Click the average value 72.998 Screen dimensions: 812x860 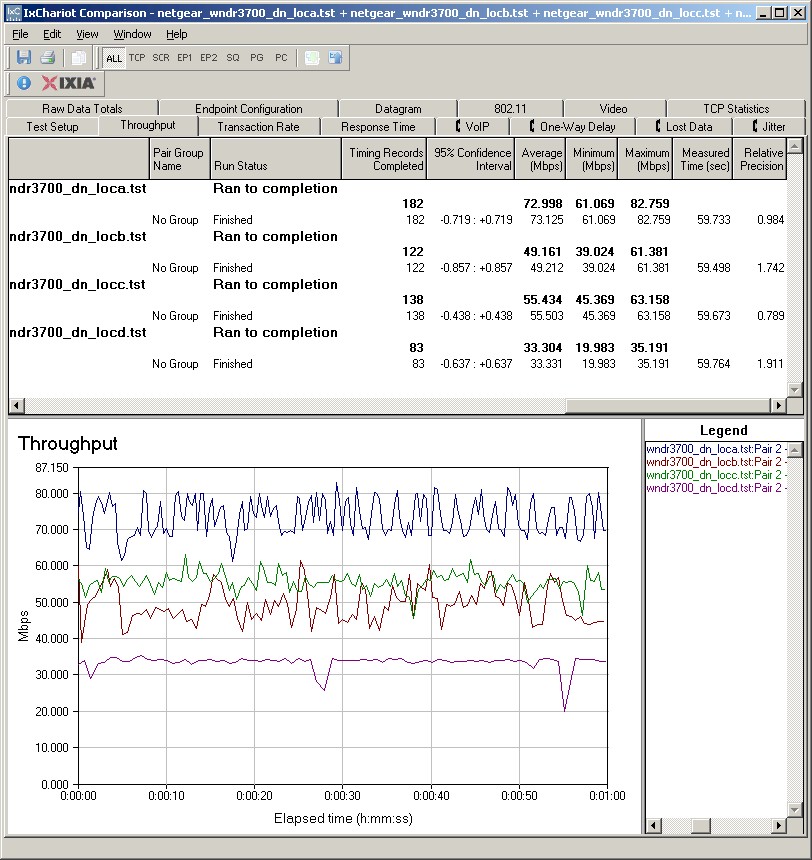click(x=543, y=203)
